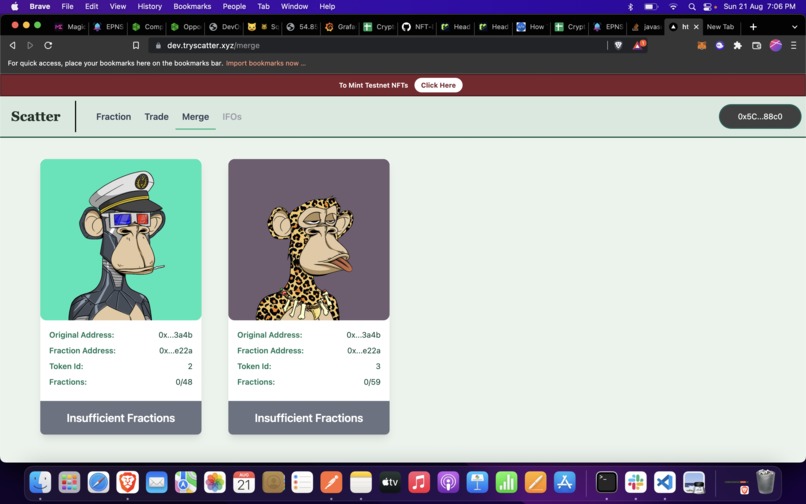Viewport: 806px width, 504px height.
Task: Click the Spotlight search icon in the menu bar
Action: coord(692,7)
